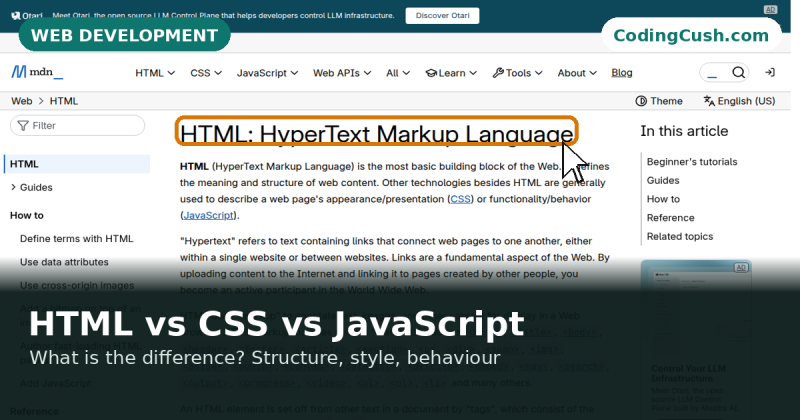Click the login arrow icon
The width and height of the screenshot is (800, 420).
[770, 72]
